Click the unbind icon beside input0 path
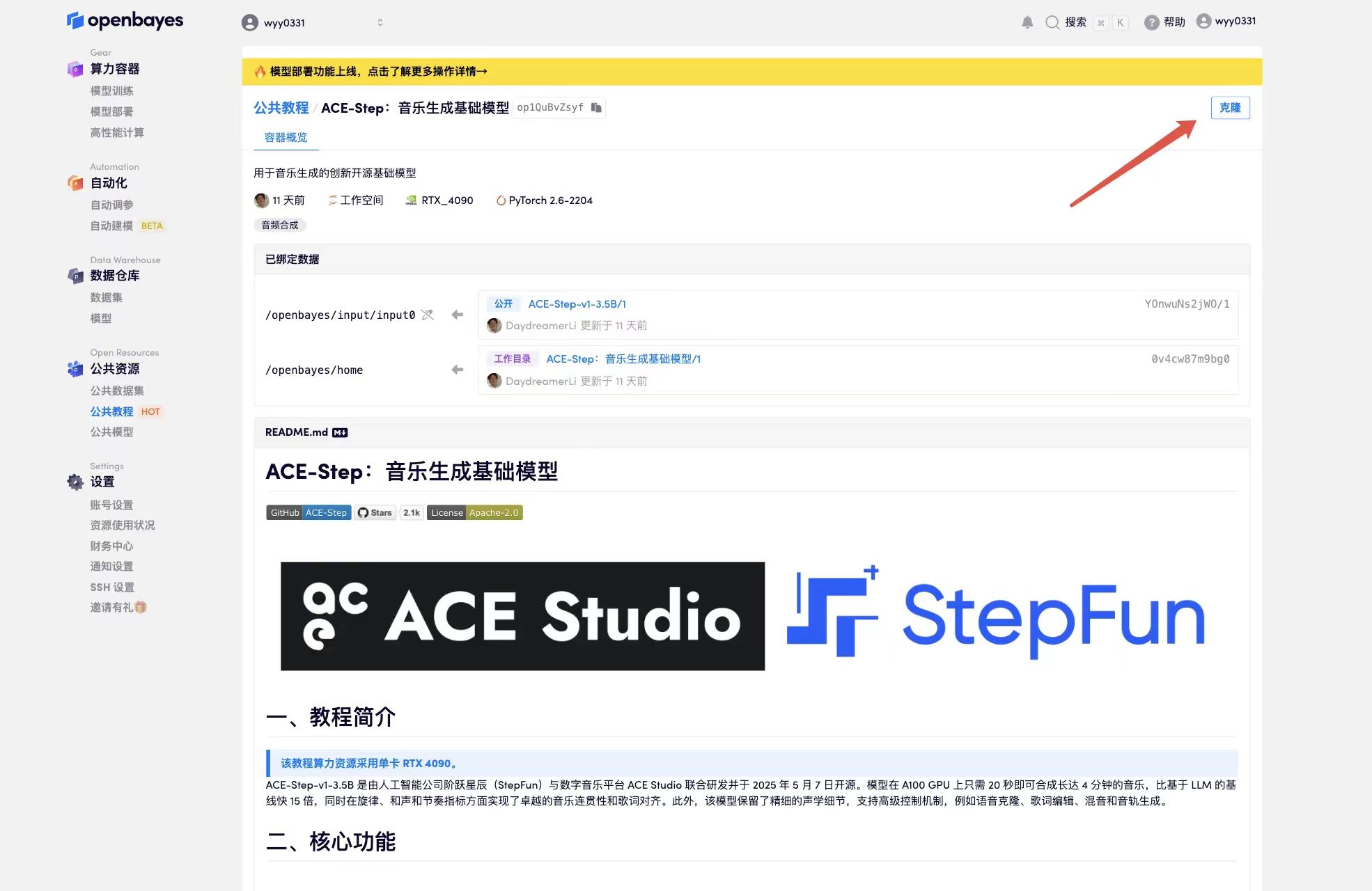This screenshot has width=1372, height=891. [x=428, y=315]
